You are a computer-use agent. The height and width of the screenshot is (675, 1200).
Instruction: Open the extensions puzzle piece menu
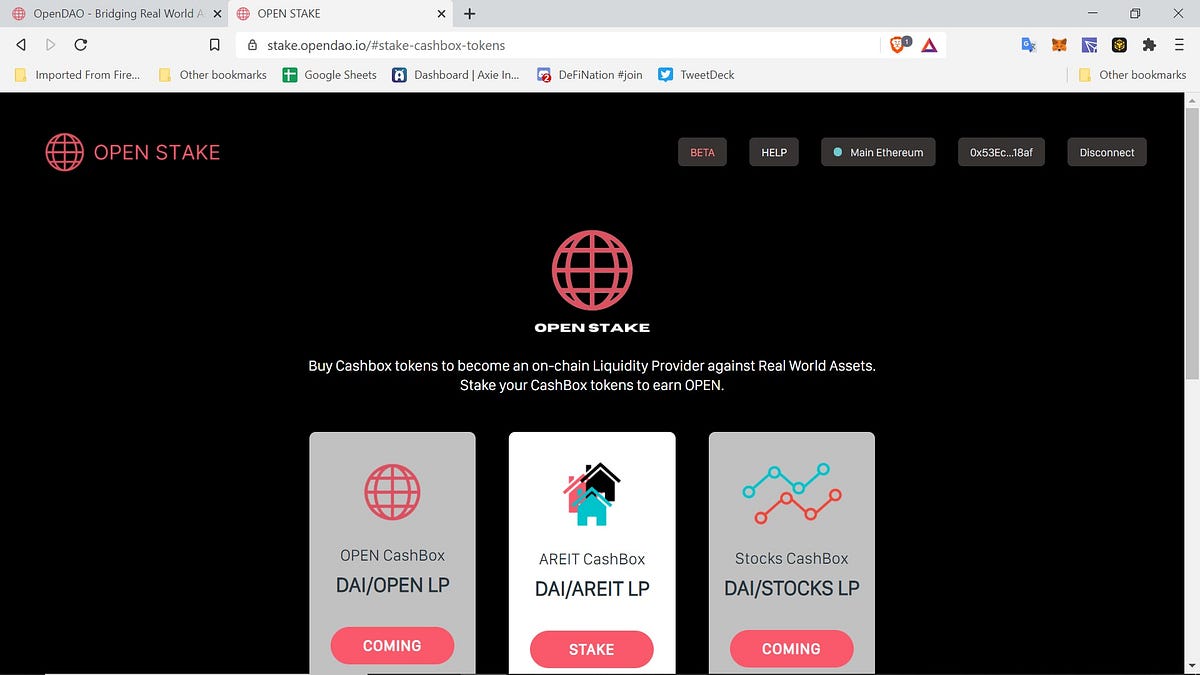(1148, 45)
